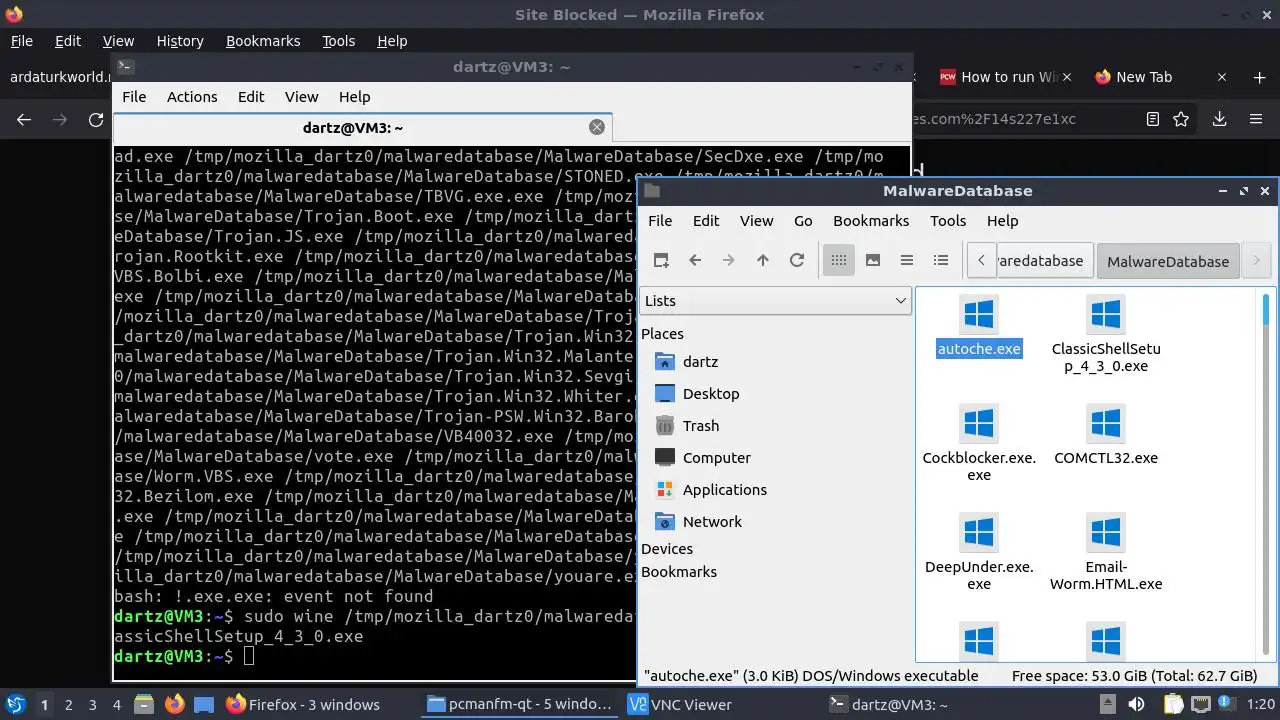Viewport: 1280px width, 720px height.
Task: Go back in Firefox
Action: 24,119
